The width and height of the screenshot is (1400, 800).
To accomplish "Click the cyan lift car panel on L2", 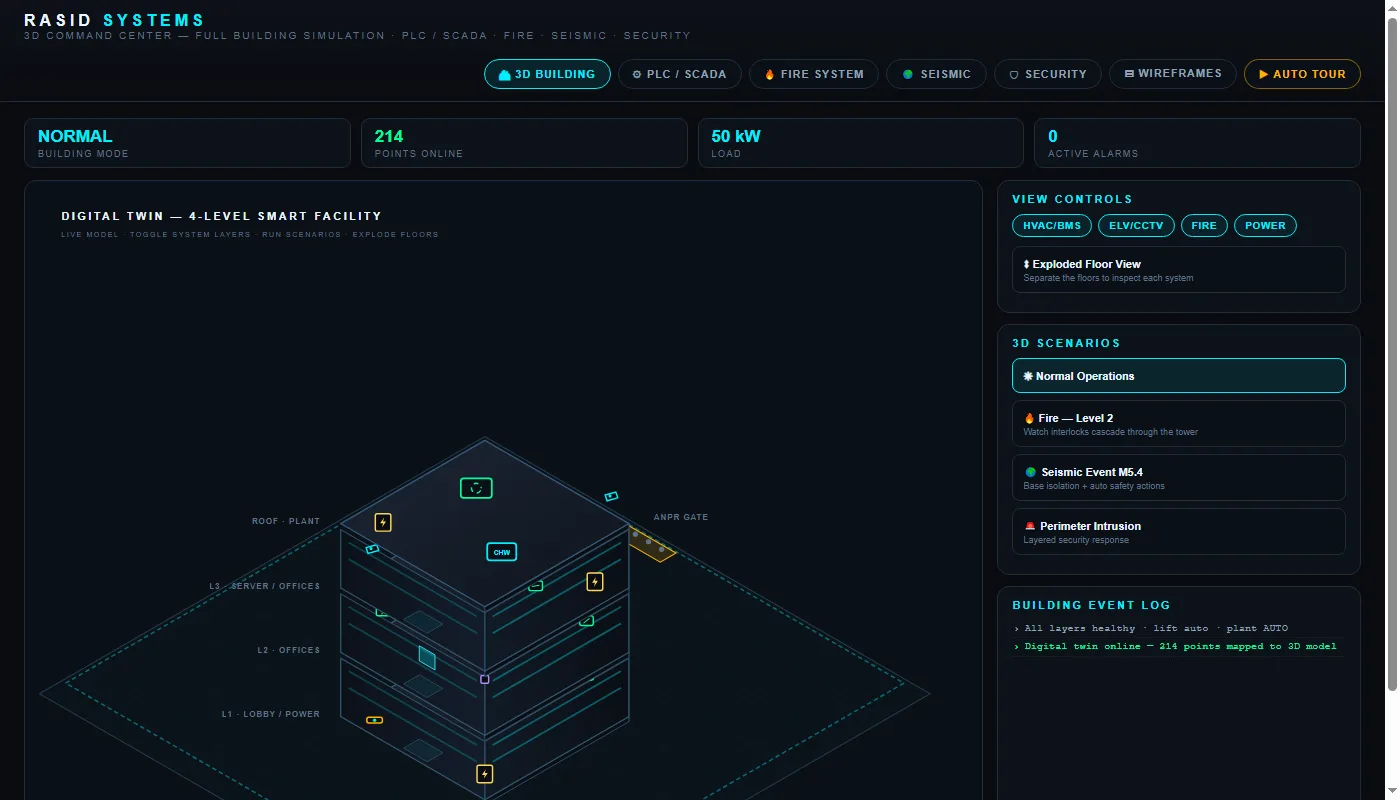I will (x=427, y=657).
